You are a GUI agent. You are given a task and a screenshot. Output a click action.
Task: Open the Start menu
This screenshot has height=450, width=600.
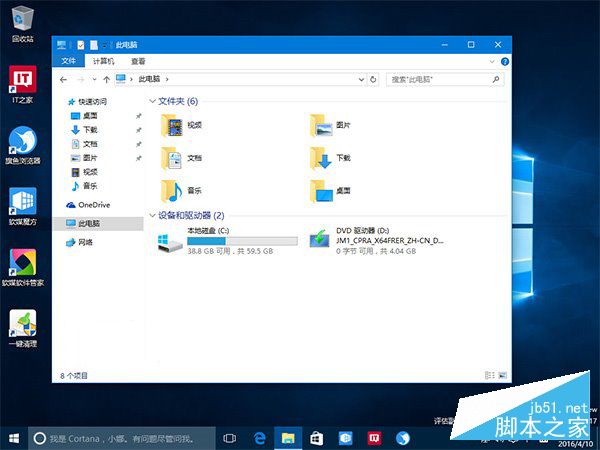click(14, 438)
